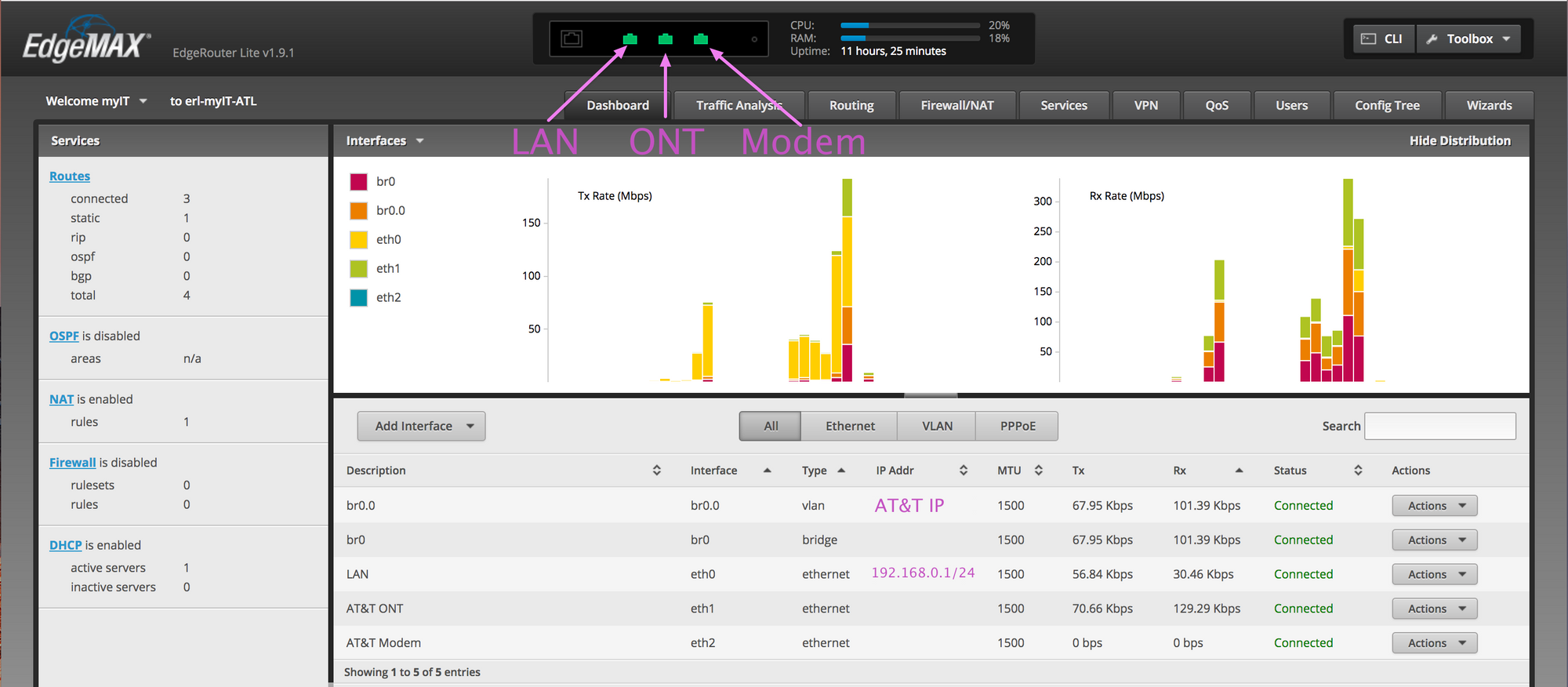
Task: Open Actions menu for AT&T Modem row
Action: click(1434, 643)
